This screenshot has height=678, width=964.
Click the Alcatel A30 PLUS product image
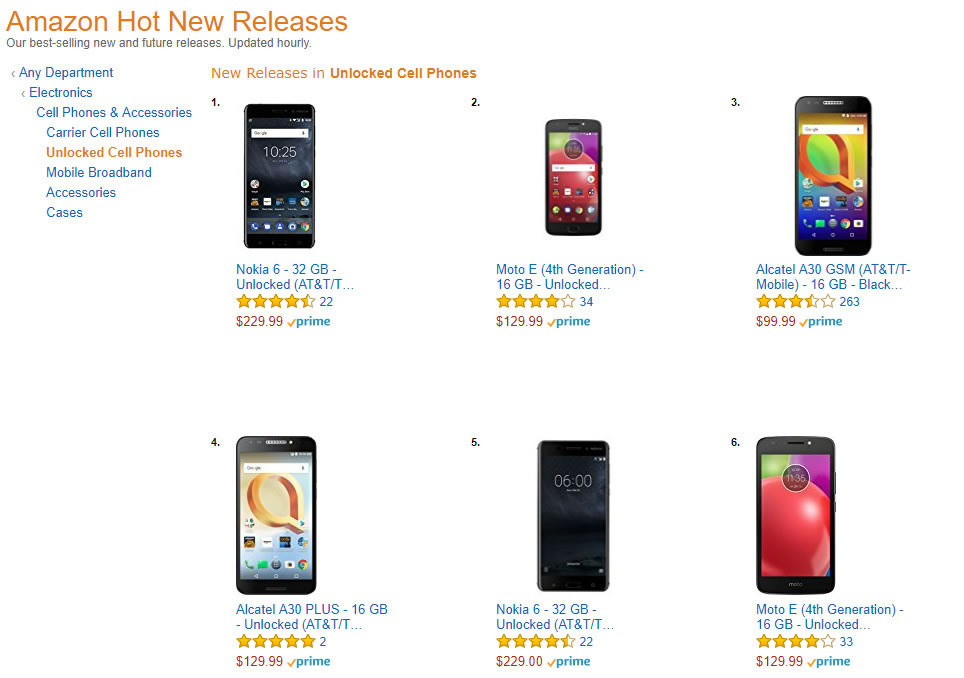277,515
